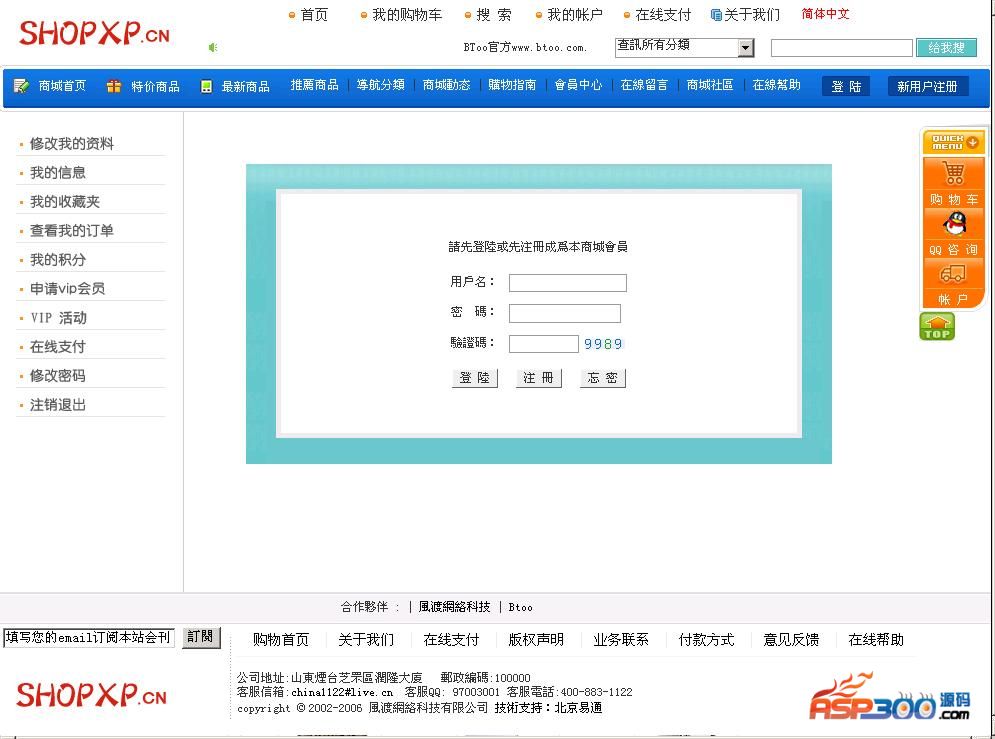Viewport: 995px width, 739px height.
Task: Click the latest products device icon
Action: (x=206, y=86)
